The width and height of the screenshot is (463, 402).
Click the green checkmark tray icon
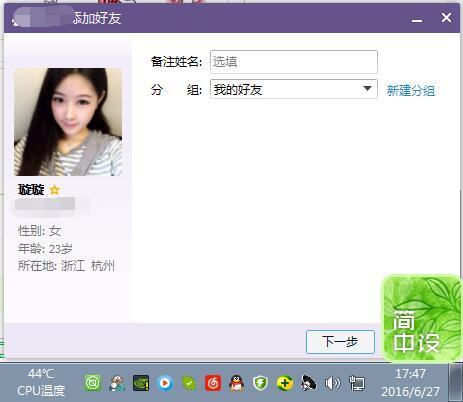(x=189, y=383)
